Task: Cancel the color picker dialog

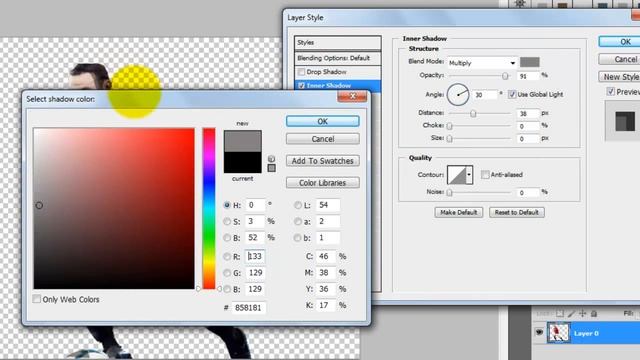Action: (x=322, y=139)
